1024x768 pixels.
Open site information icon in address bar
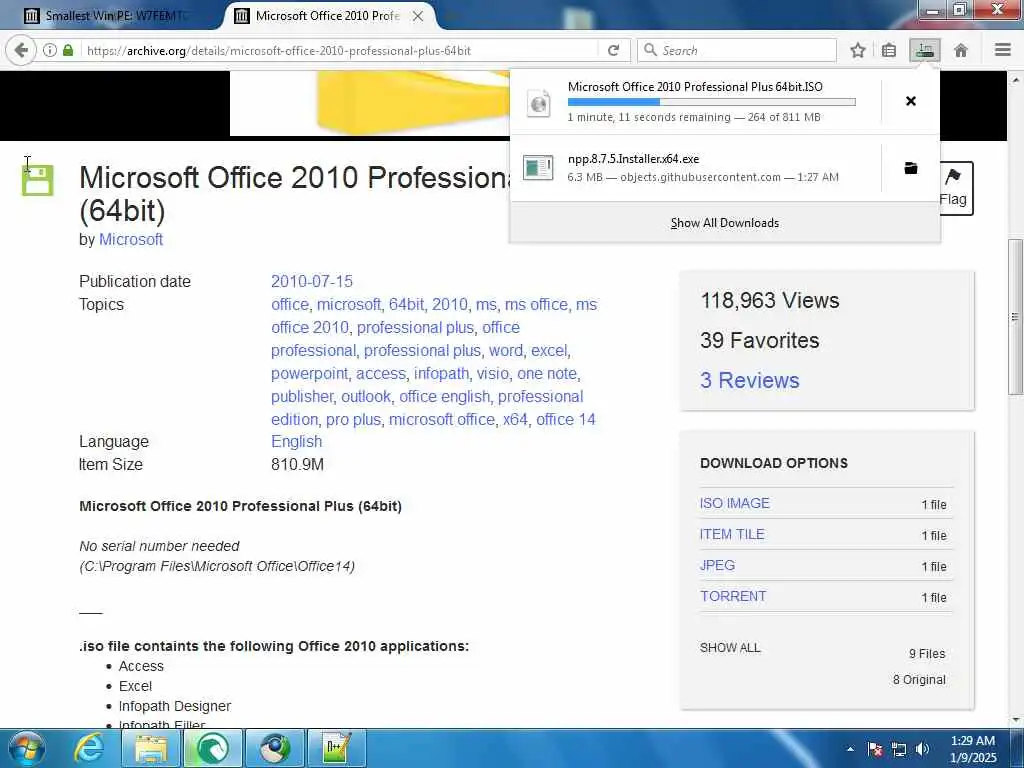click(50, 50)
